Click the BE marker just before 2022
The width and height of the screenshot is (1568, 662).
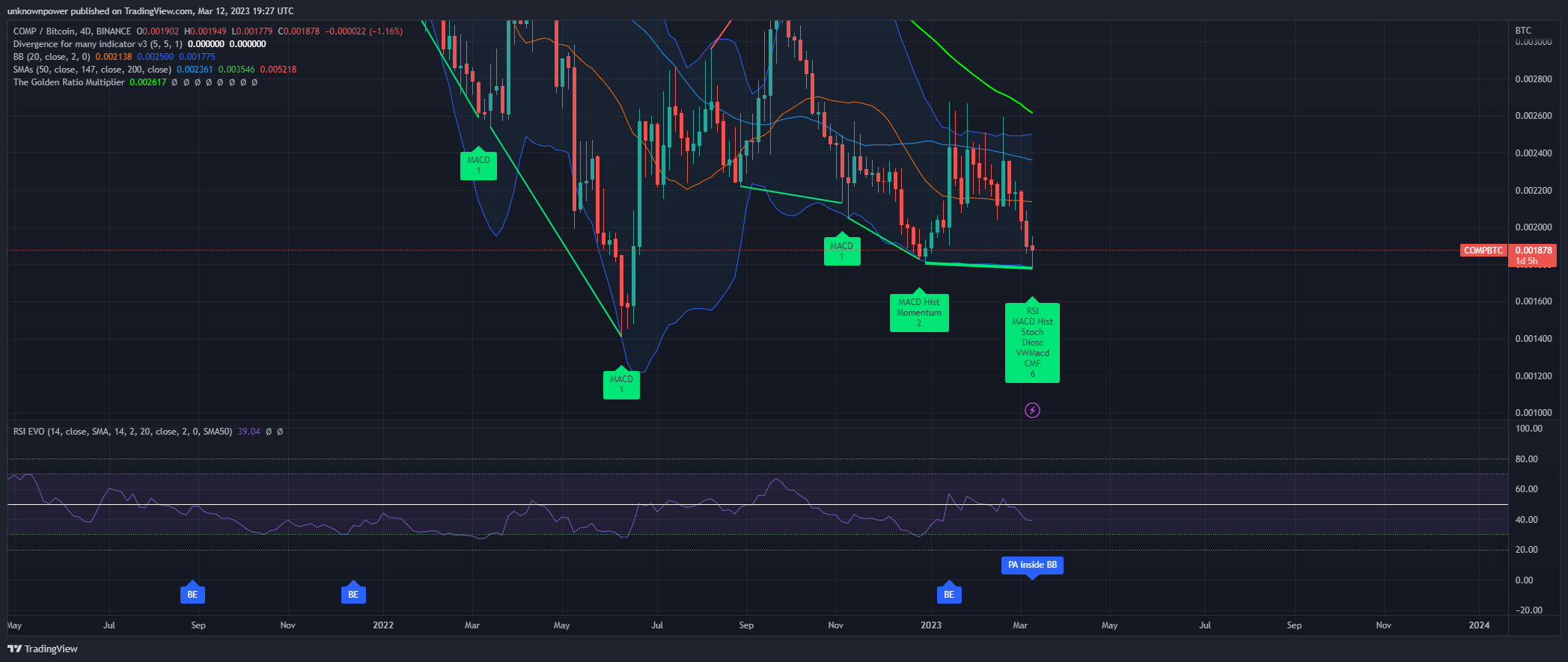353,593
